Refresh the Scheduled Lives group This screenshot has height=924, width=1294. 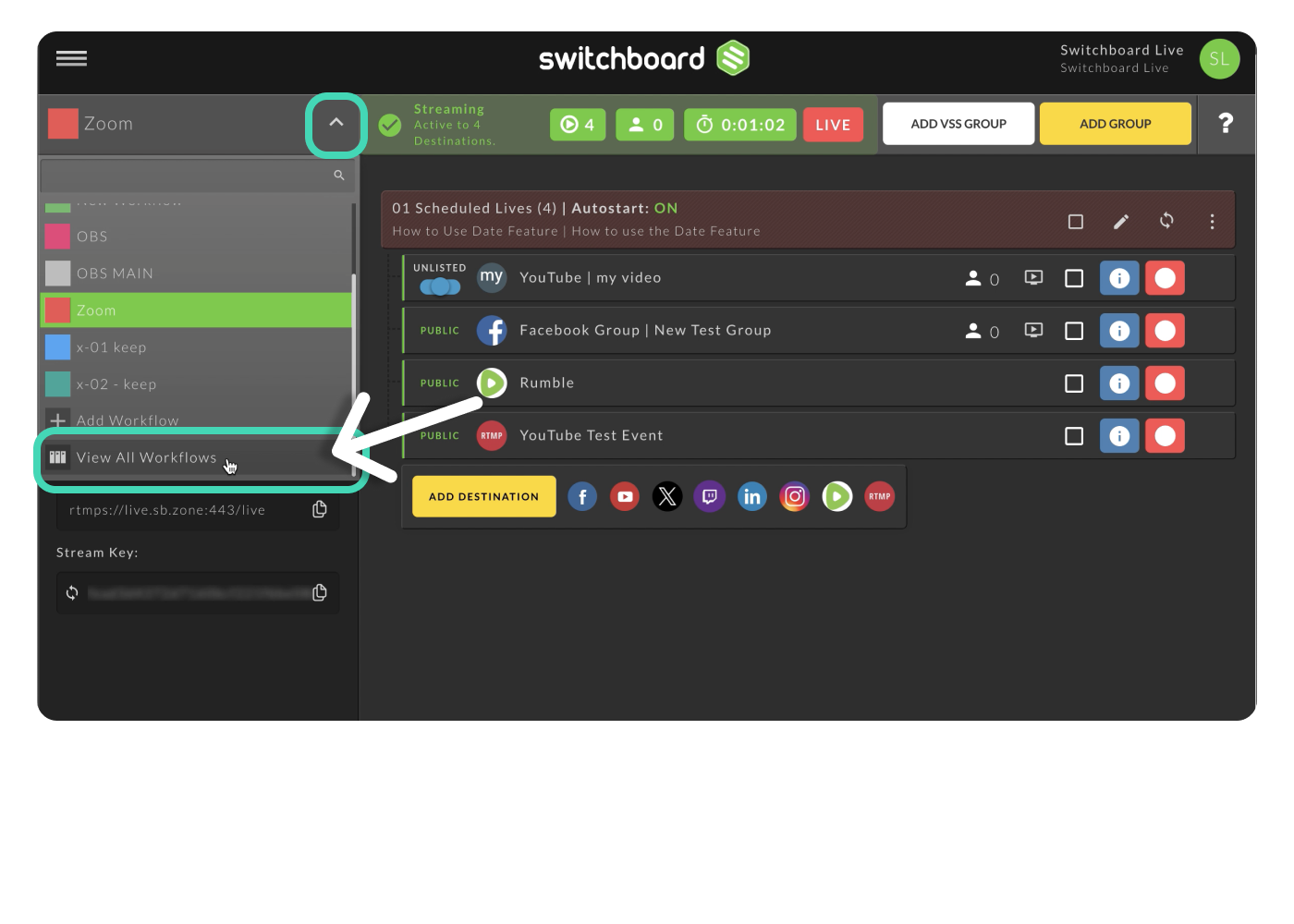coord(1166,221)
